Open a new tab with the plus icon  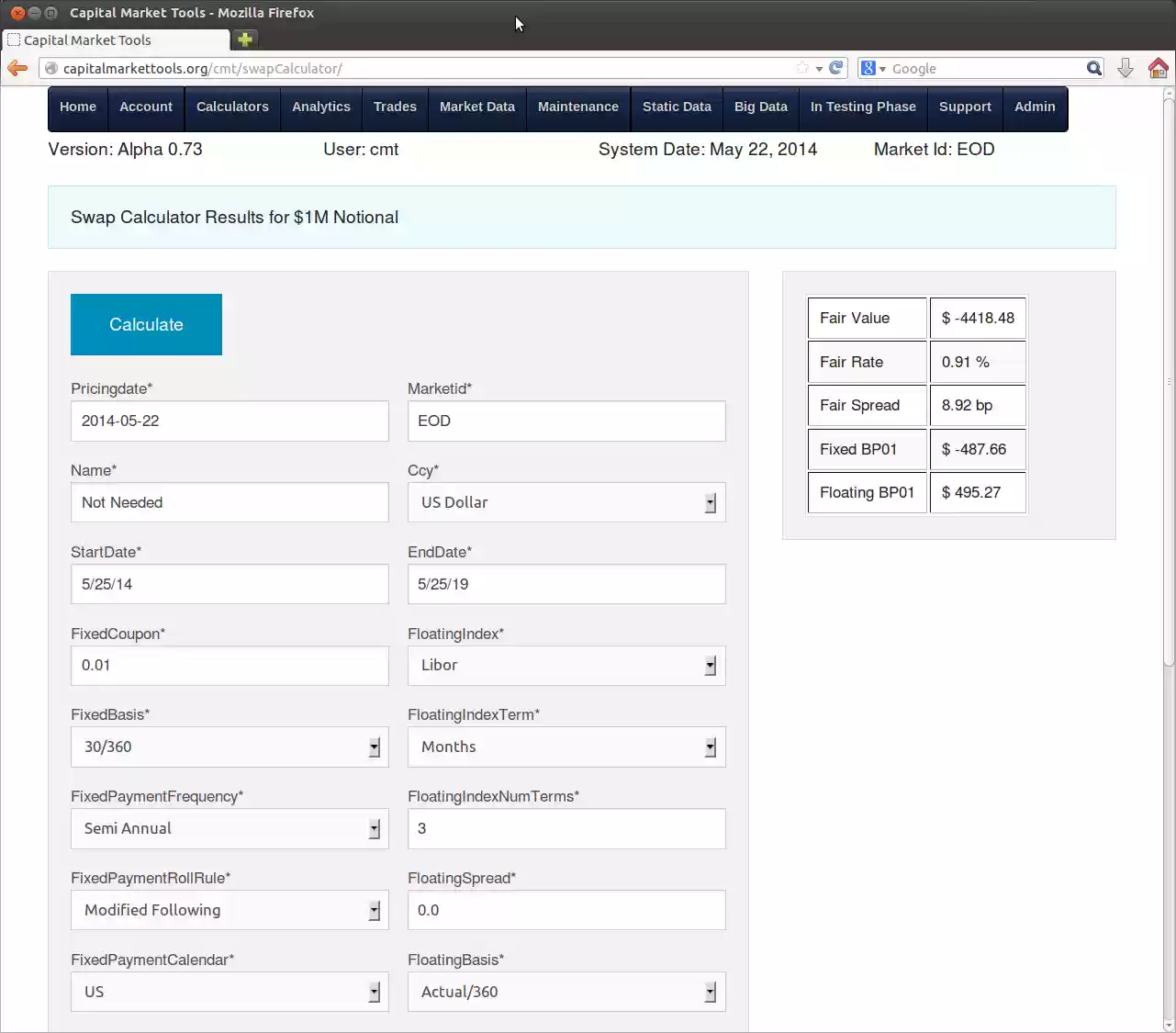(244, 40)
